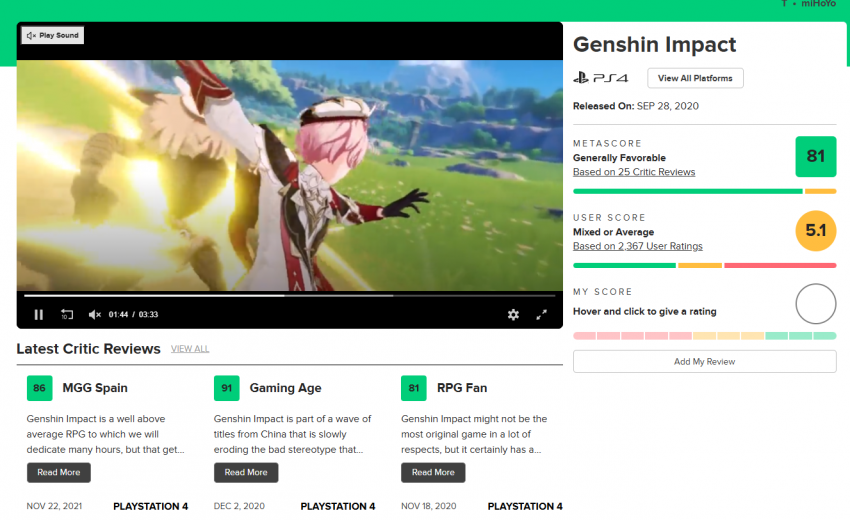The image size is (850, 520).
Task: Click the PS4 platform logo
Action: tap(601, 78)
